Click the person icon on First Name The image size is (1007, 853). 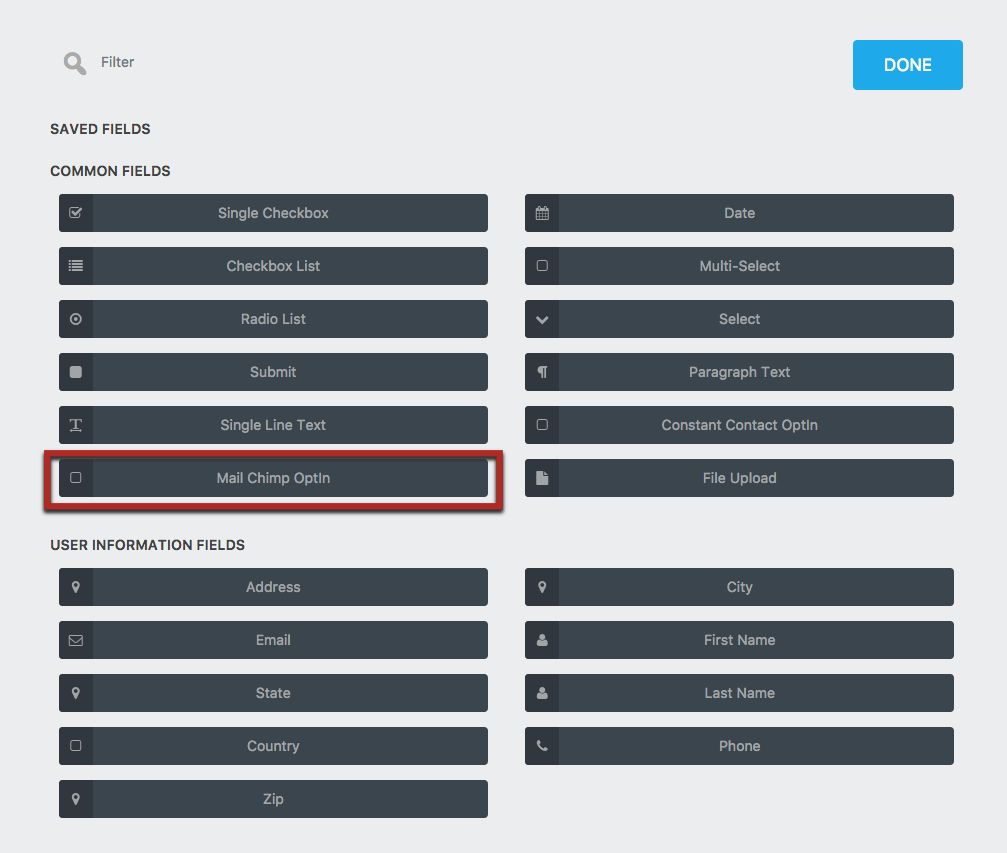542,640
